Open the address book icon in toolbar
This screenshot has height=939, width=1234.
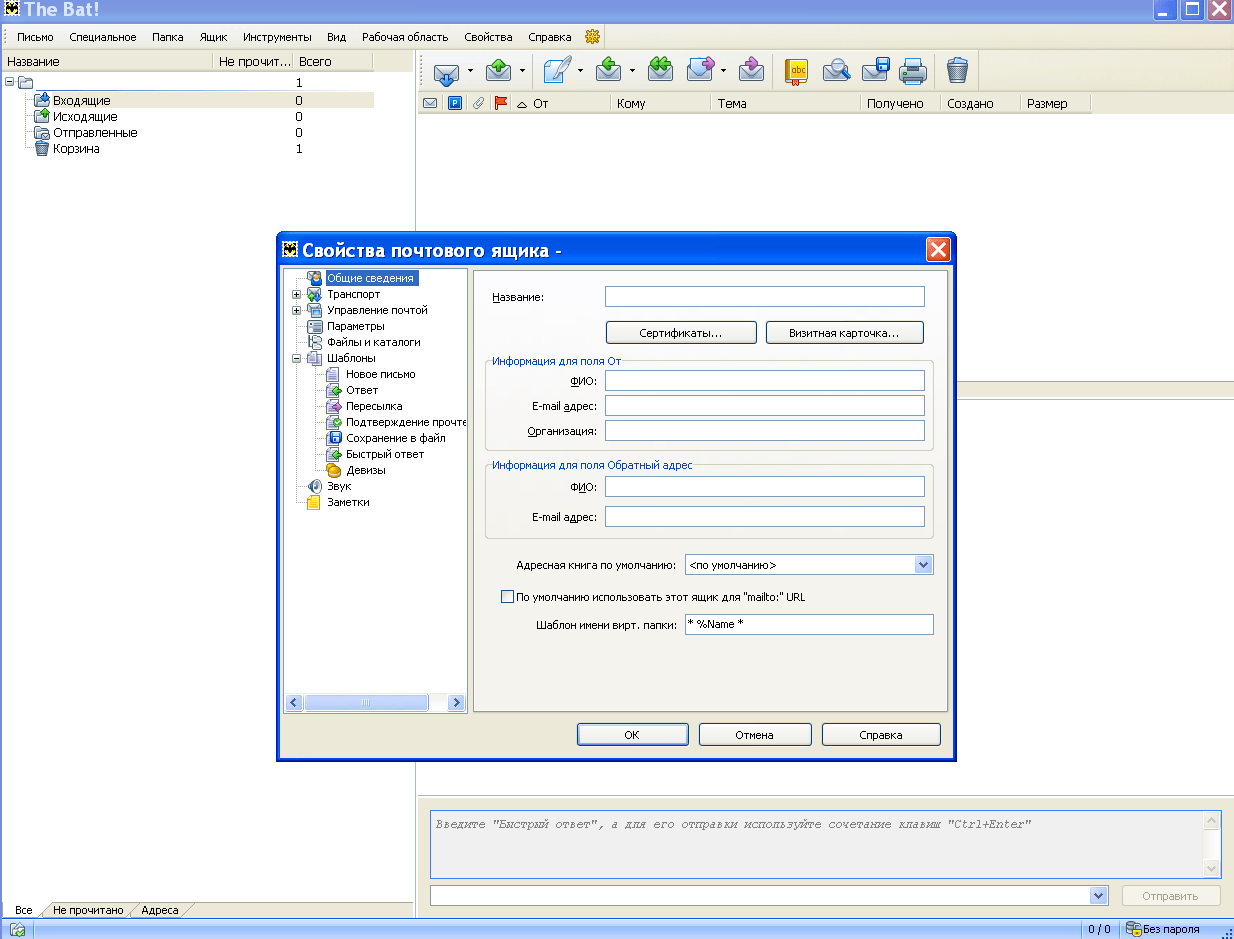point(796,70)
